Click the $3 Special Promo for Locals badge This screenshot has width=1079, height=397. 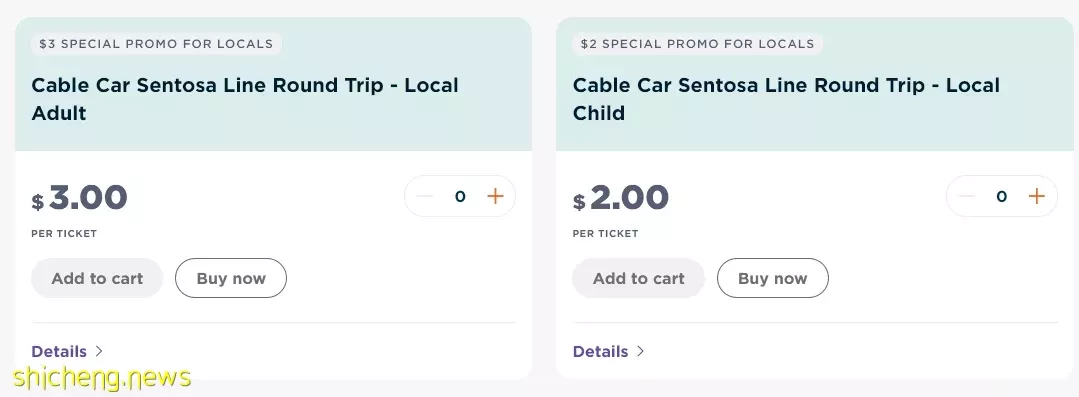156,44
